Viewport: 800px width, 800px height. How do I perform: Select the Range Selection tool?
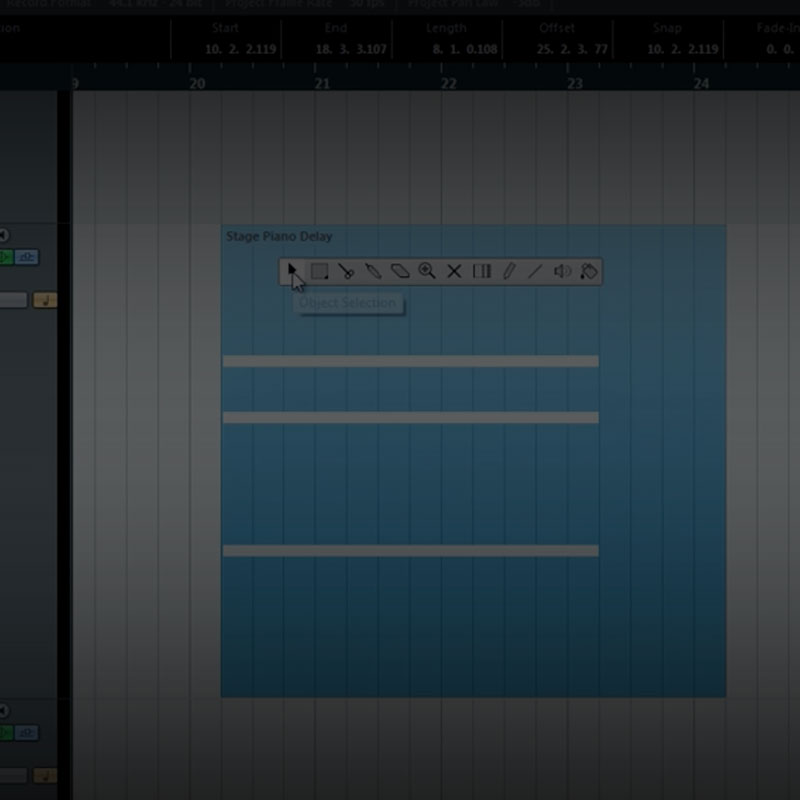pos(319,271)
